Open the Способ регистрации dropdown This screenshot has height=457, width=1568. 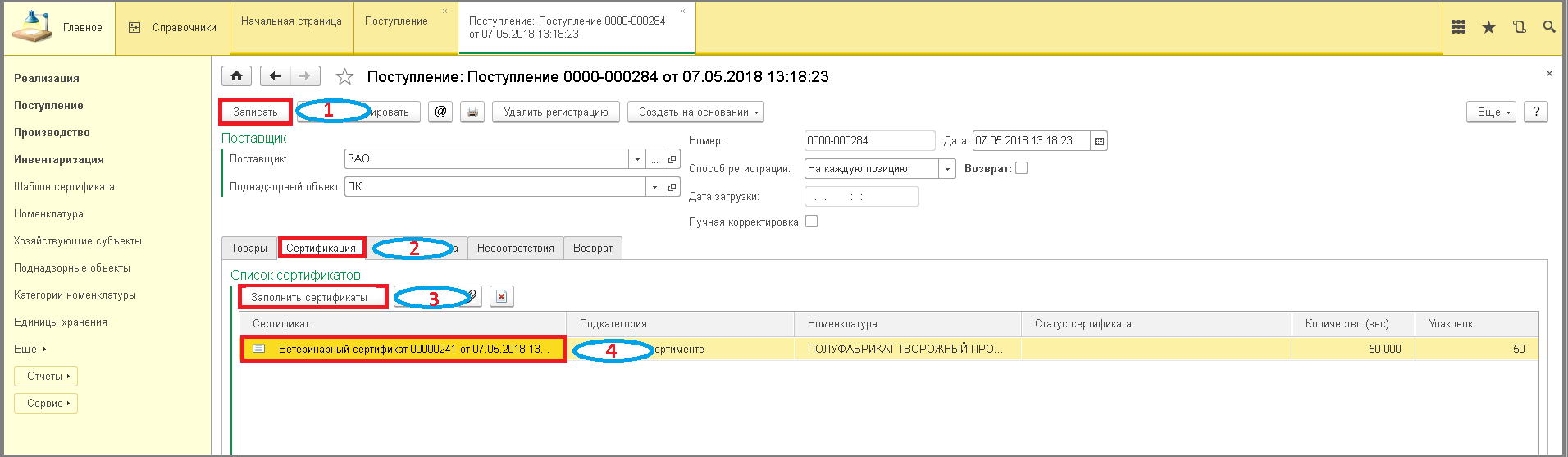tap(947, 169)
